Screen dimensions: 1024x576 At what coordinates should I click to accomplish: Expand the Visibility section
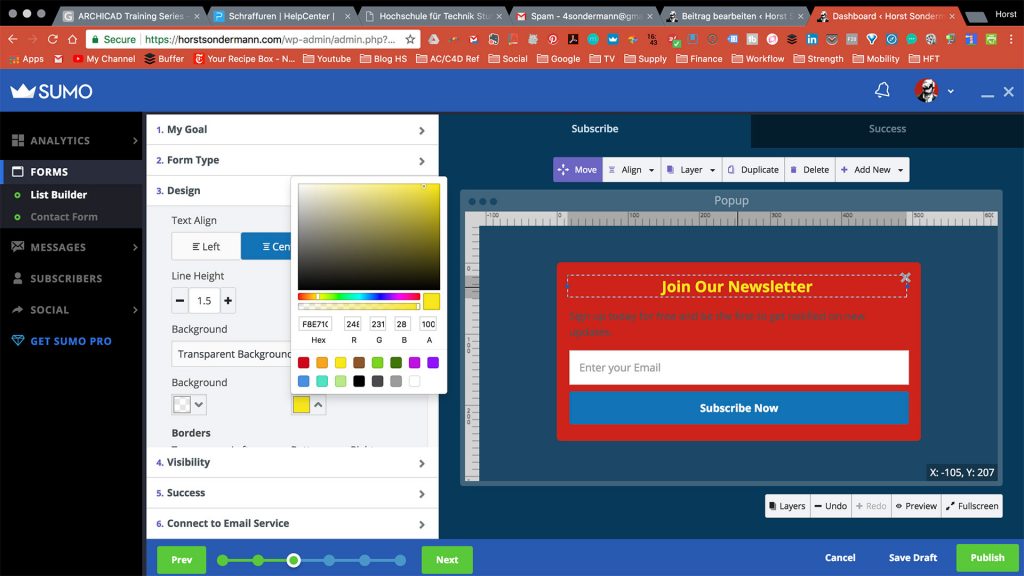click(x=292, y=463)
